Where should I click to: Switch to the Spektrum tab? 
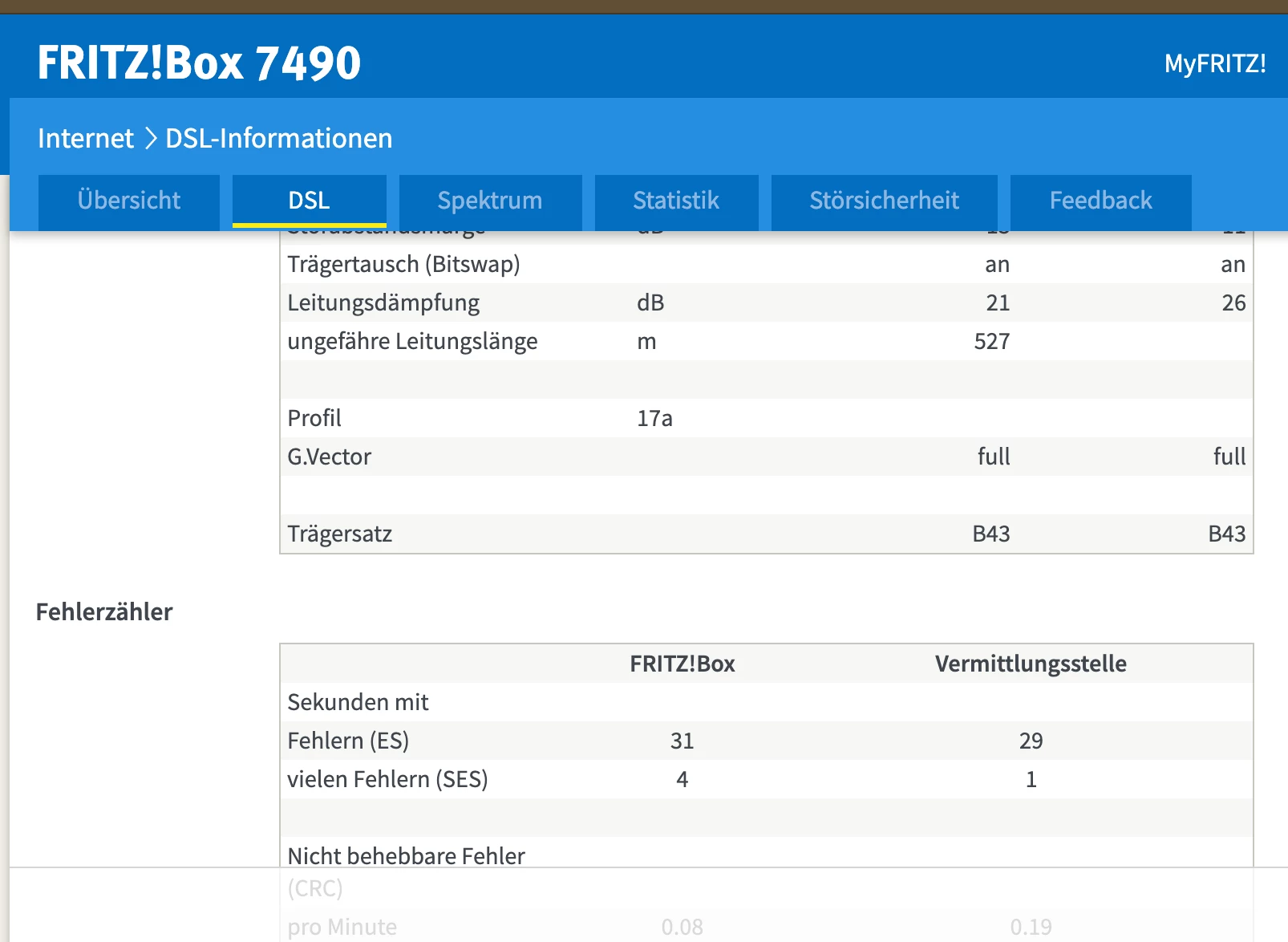tap(490, 201)
